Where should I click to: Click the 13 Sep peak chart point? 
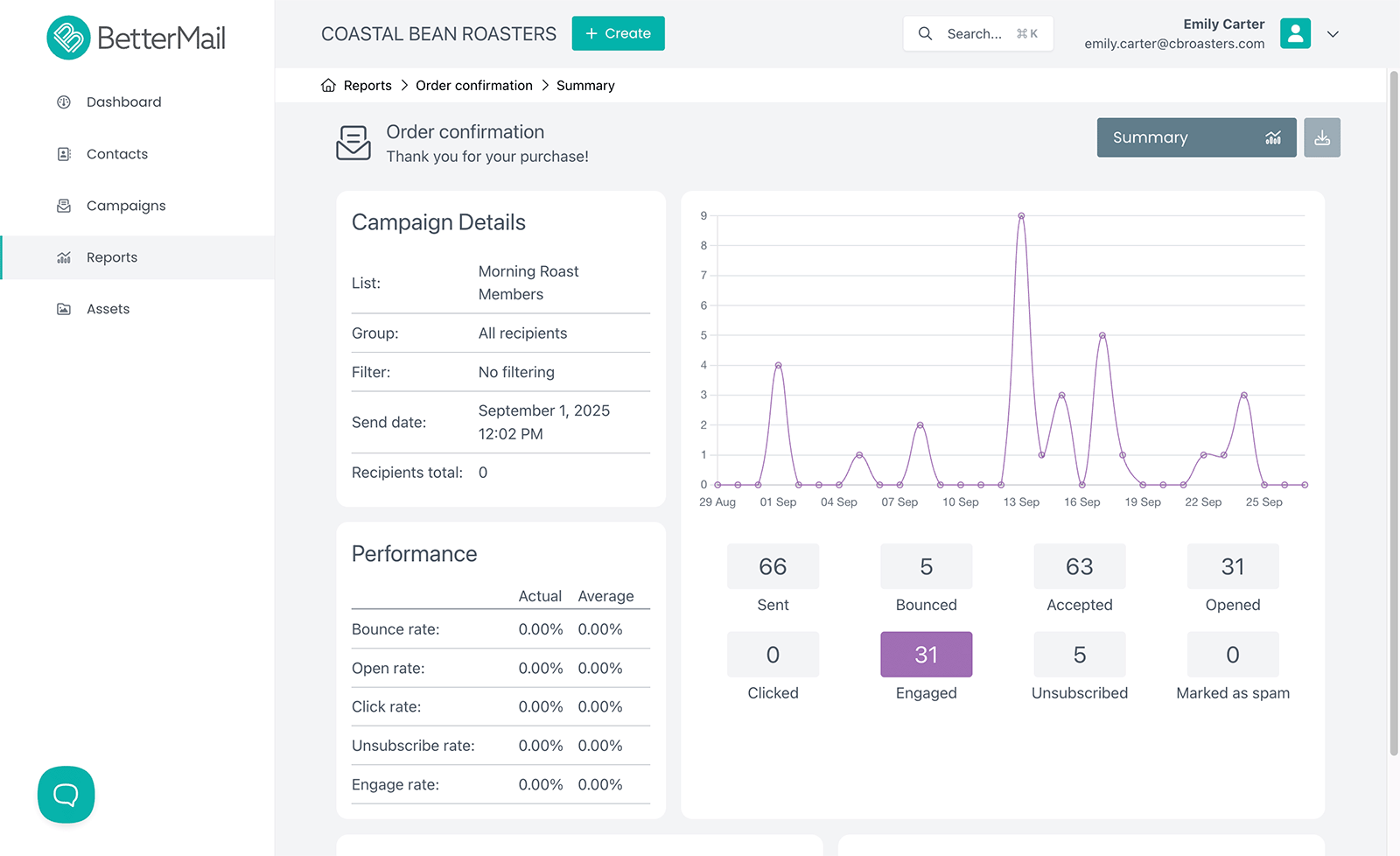click(x=1021, y=216)
